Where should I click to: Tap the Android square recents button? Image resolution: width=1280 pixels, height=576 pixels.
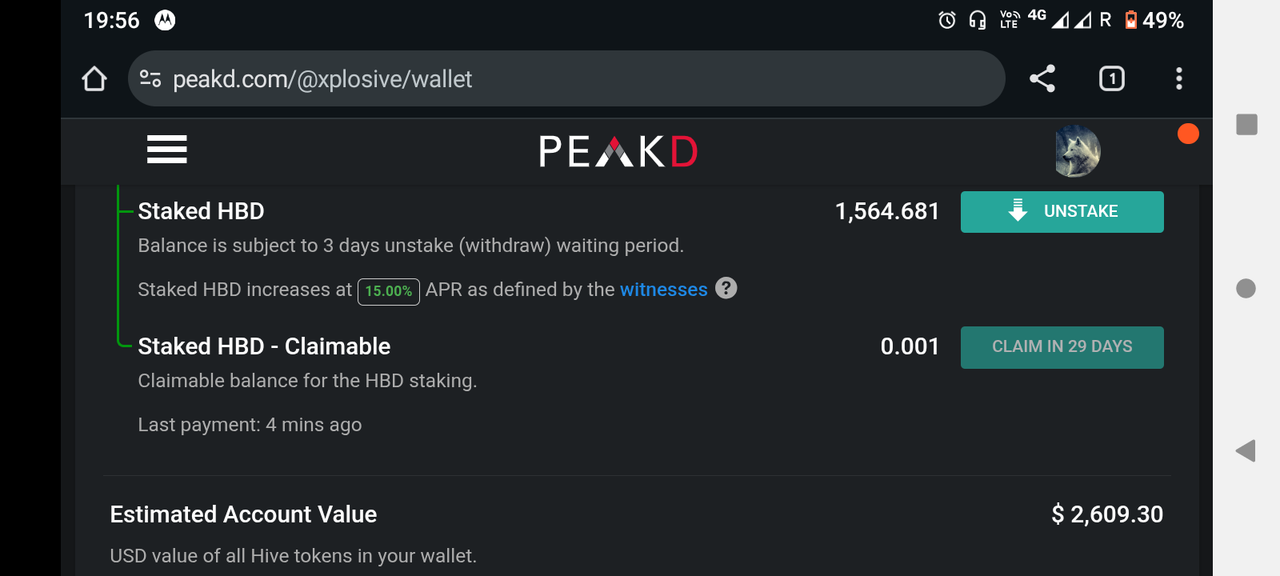click(1246, 124)
